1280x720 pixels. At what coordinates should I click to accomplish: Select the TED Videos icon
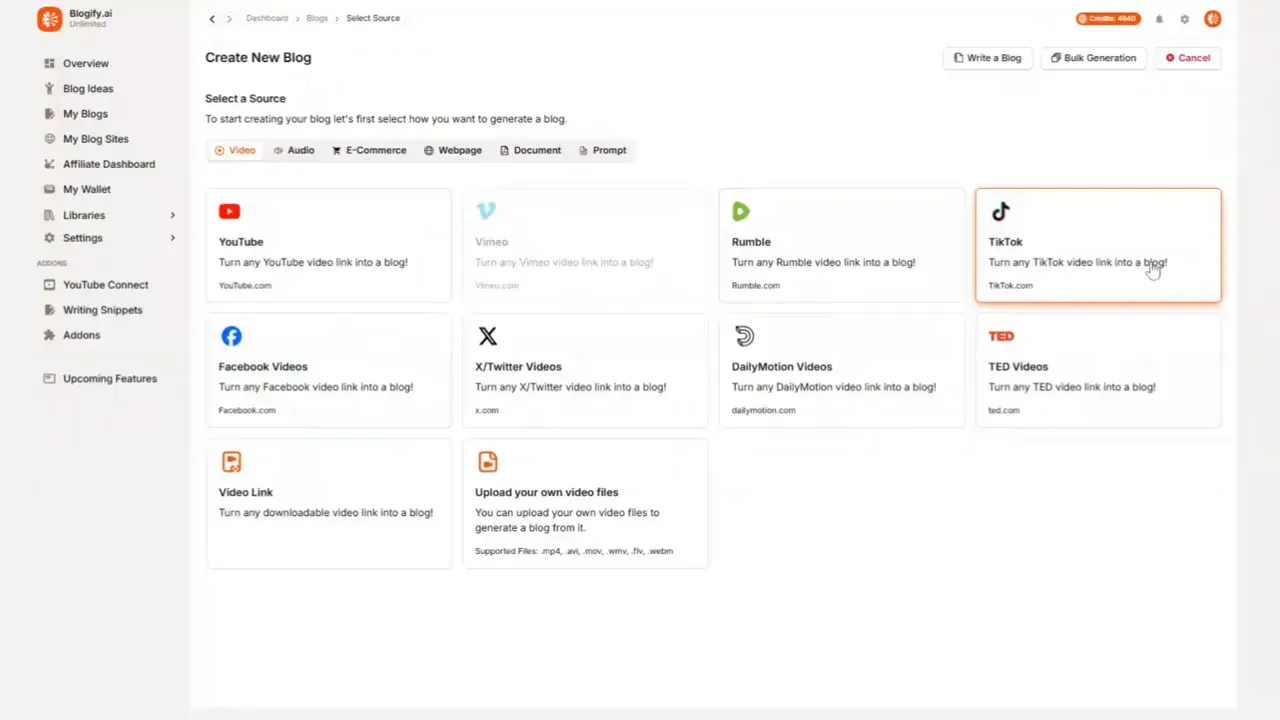tap(1001, 336)
